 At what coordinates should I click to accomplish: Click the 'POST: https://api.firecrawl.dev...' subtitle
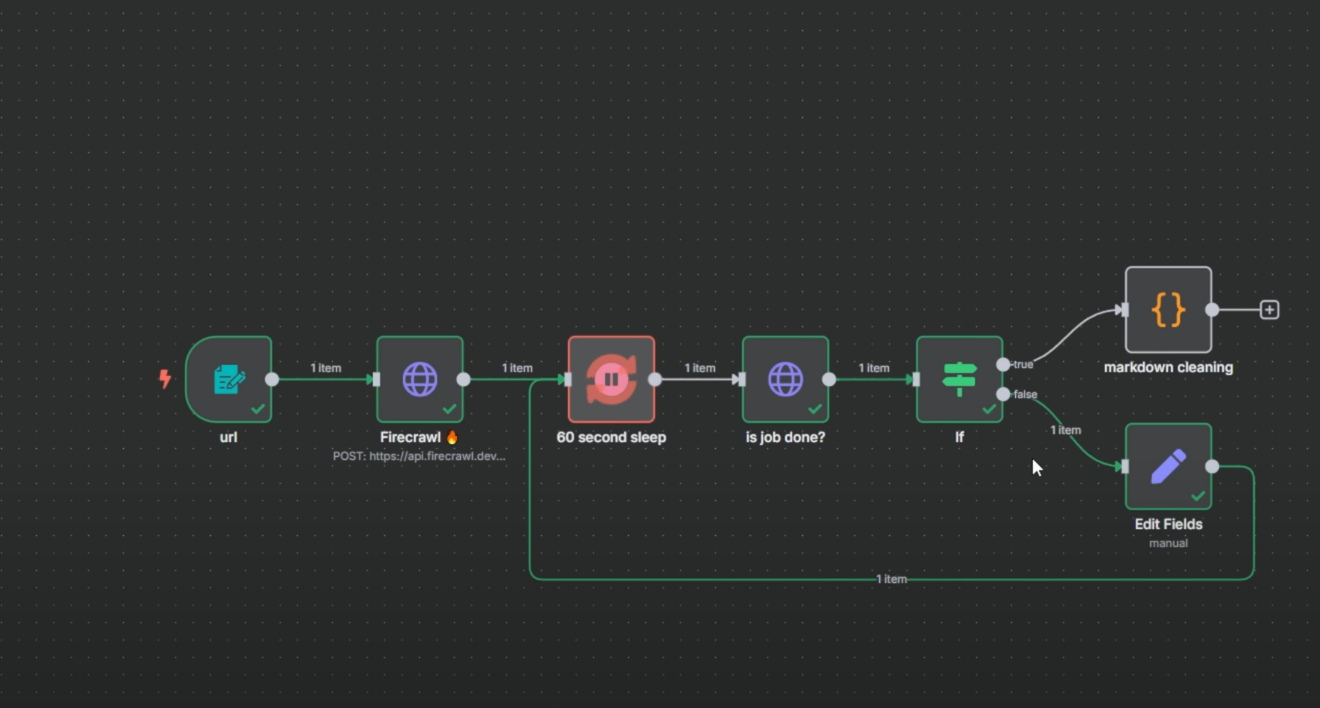(420, 456)
